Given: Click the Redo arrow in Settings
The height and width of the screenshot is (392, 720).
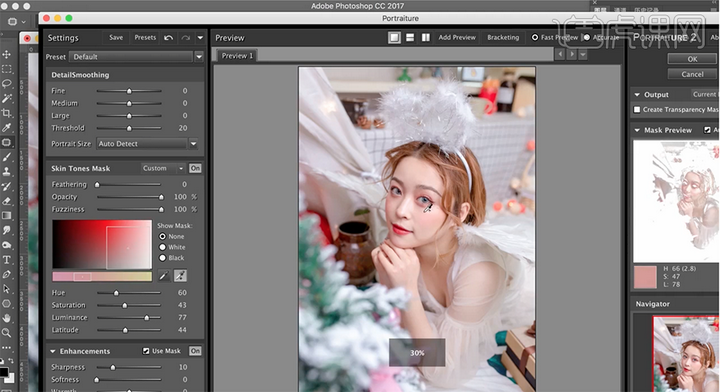Looking at the screenshot, I should pos(186,38).
